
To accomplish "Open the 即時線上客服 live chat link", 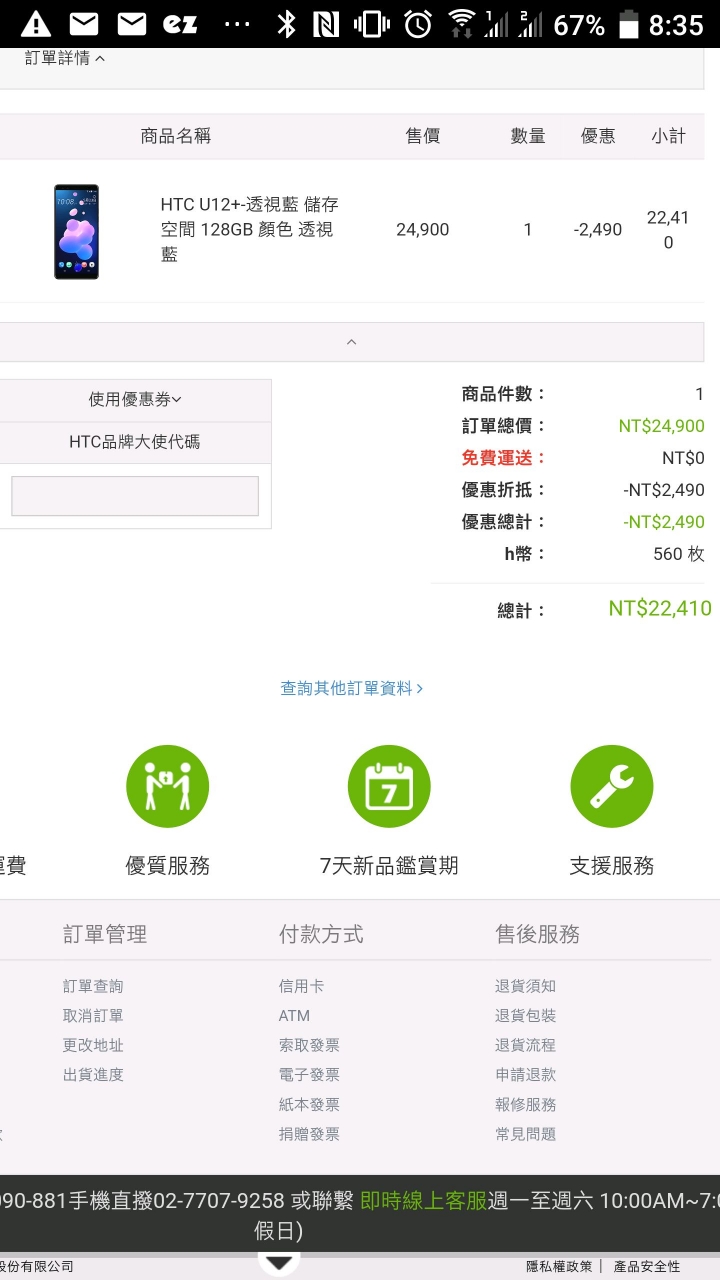I will coord(423,1201).
